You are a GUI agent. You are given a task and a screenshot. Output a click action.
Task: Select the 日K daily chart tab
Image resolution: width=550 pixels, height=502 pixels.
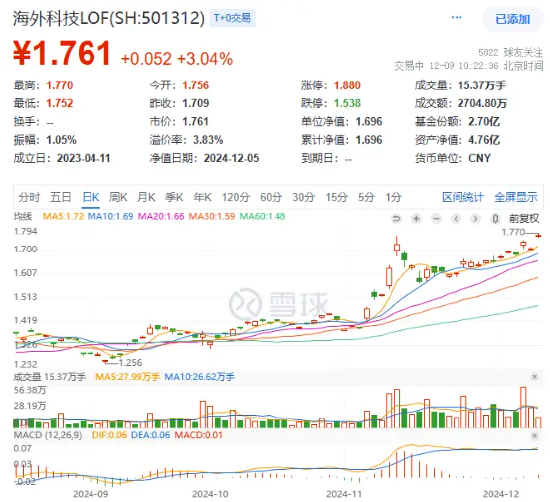point(91,197)
